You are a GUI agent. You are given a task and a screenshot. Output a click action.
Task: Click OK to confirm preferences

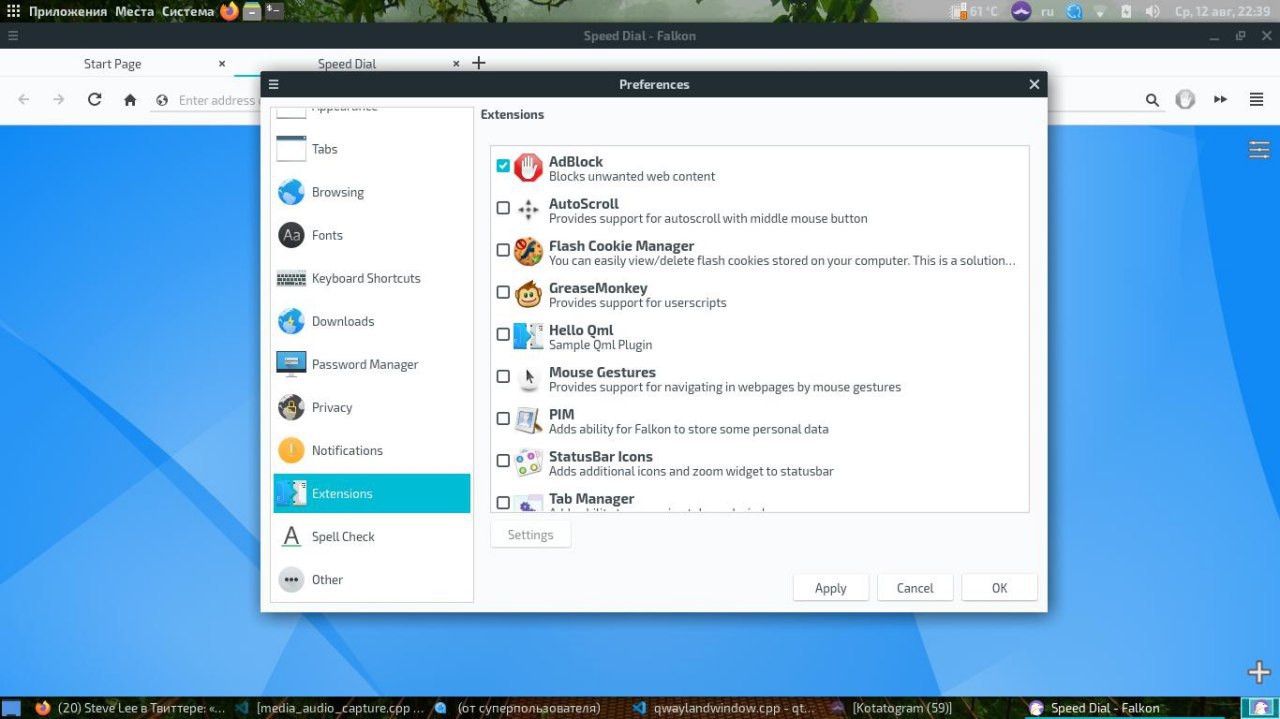click(999, 588)
